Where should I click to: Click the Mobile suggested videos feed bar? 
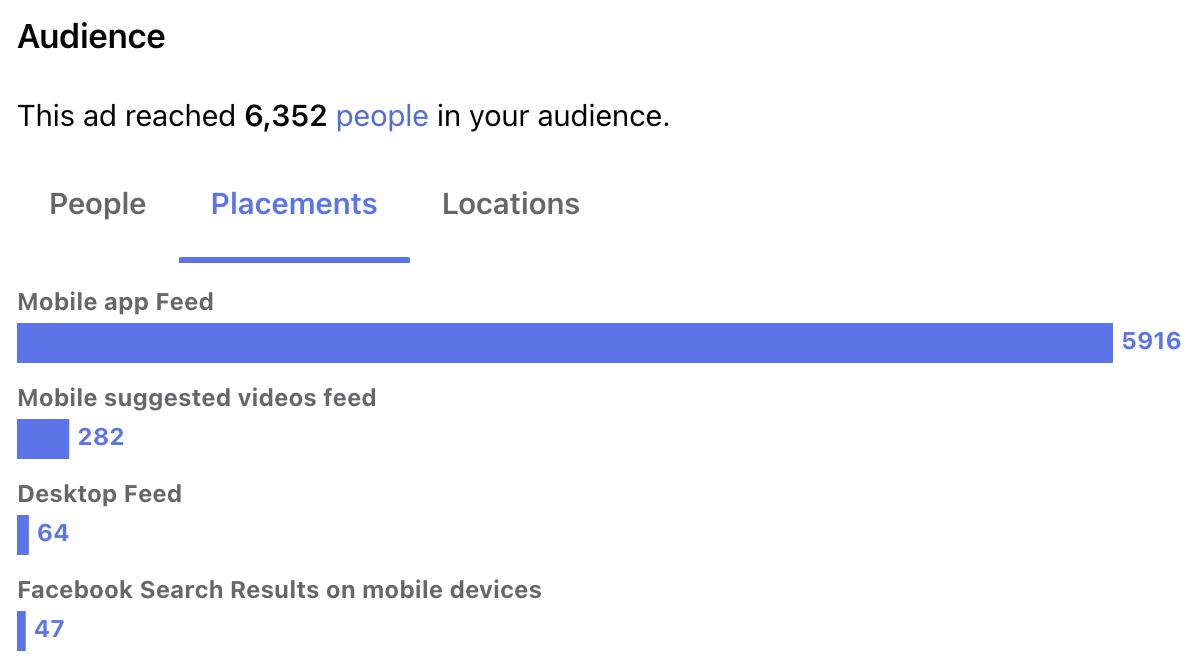coord(43,438)
